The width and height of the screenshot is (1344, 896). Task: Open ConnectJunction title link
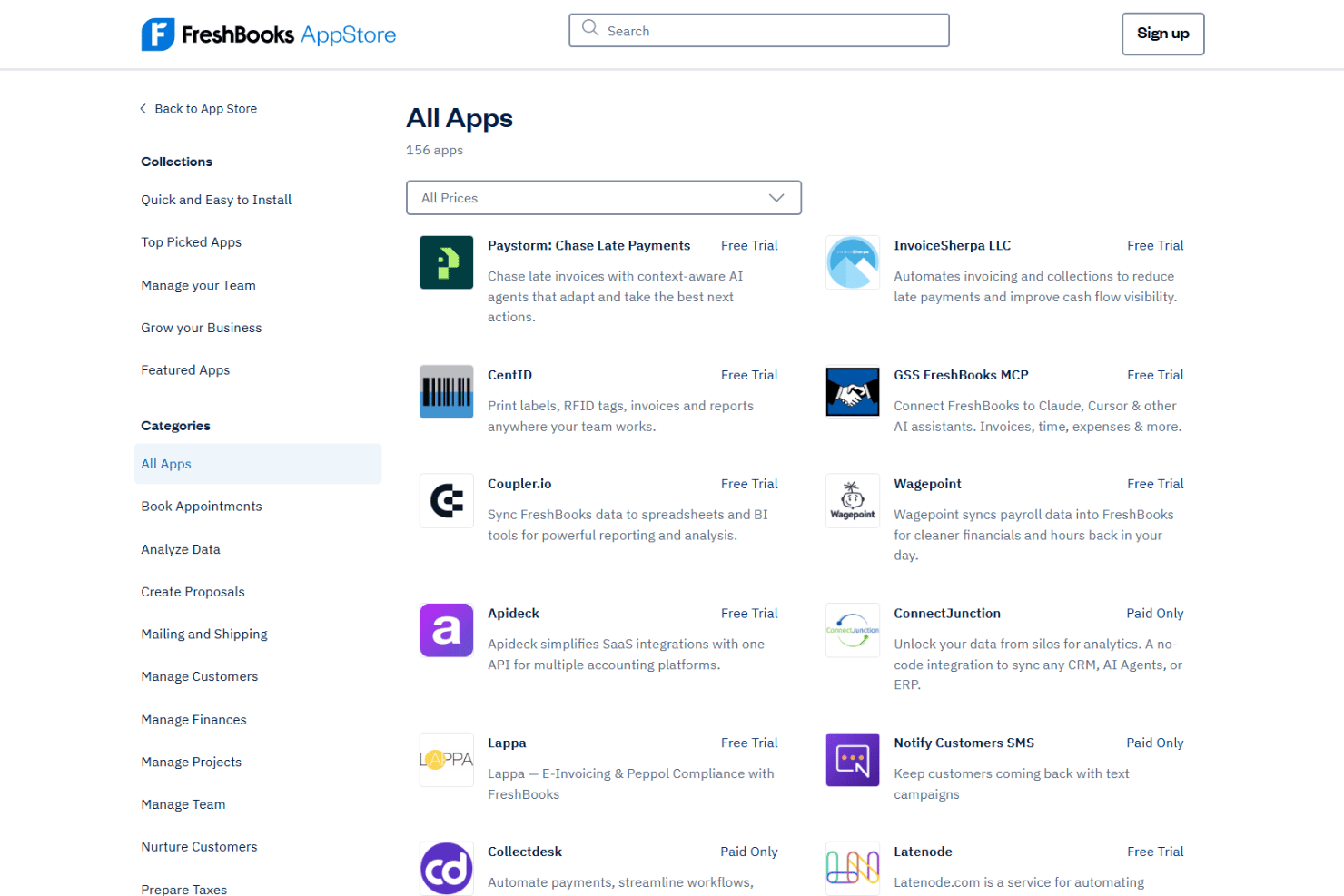point(947,614)
